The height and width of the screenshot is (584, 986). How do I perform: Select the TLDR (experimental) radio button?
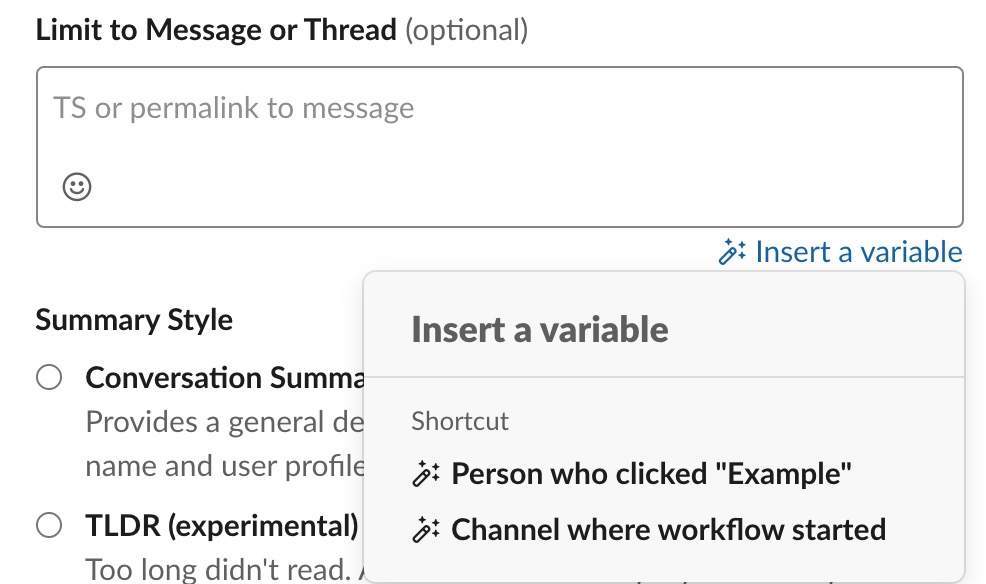[49, 525]
